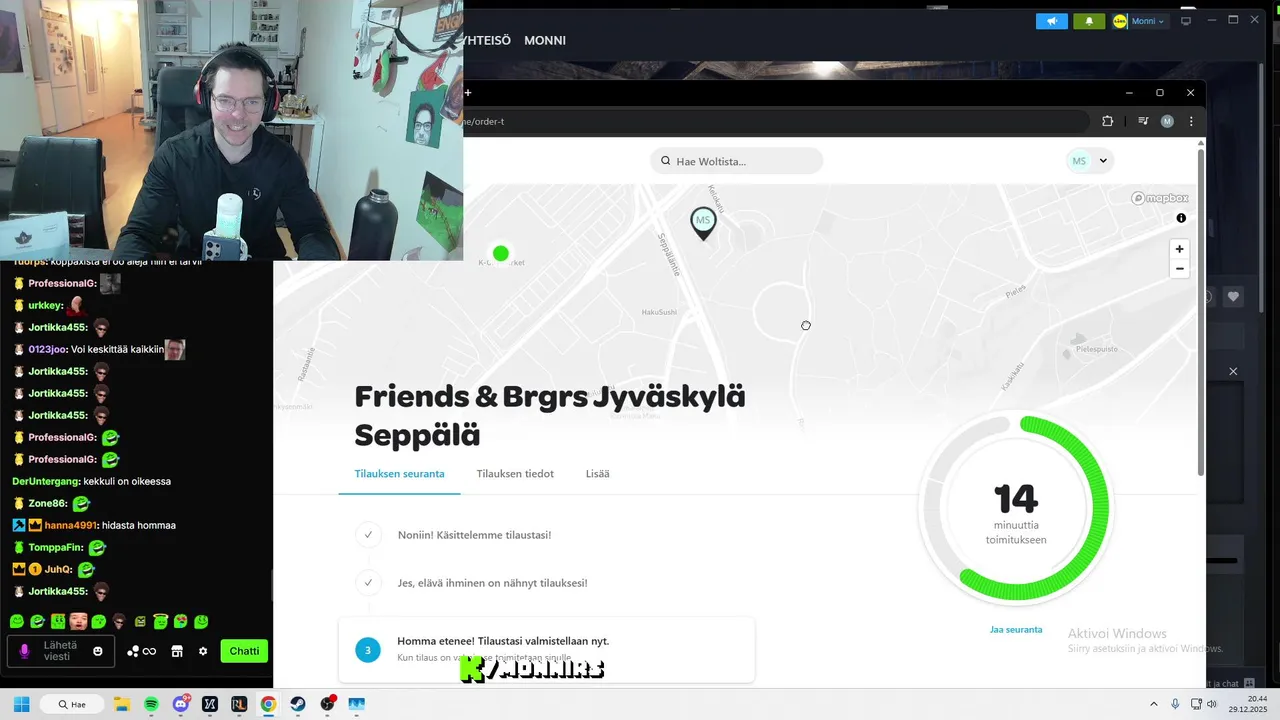Click Wolt page vertical scrollbar

(x=1201, y=310)
